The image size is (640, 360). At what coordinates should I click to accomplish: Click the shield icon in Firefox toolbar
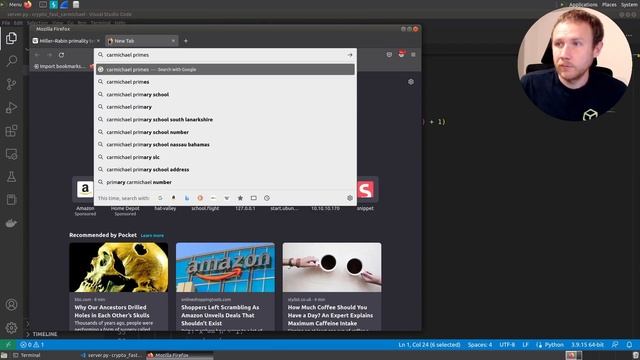coord(389,54)
